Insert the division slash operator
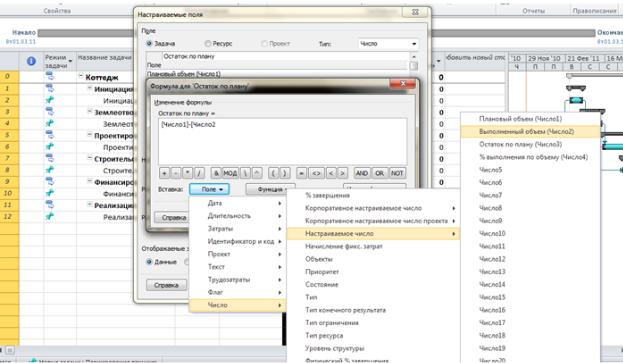The height and width of the screenshot is (363, 623). point(199,173)
